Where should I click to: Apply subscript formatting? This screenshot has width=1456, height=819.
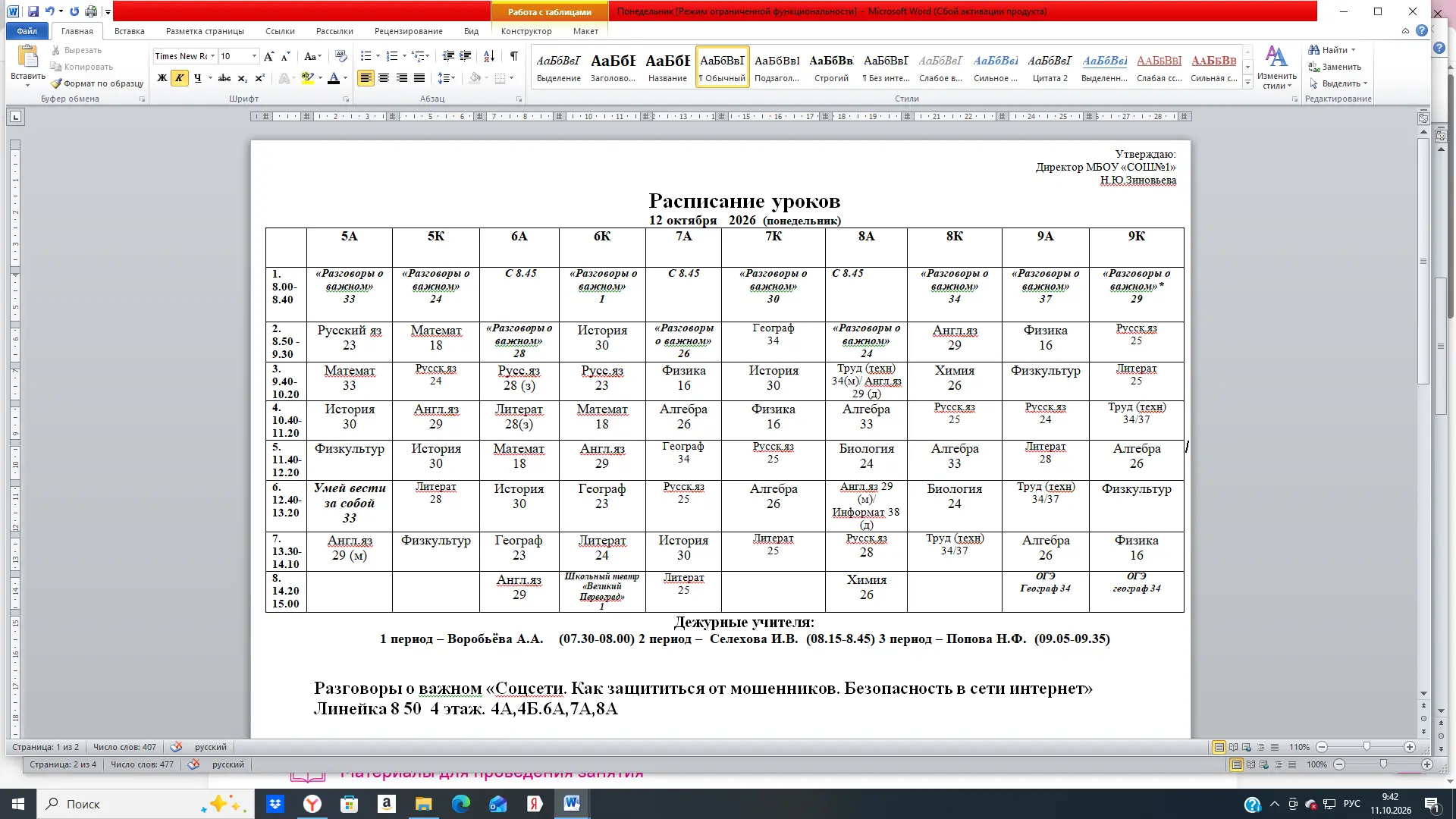243,78
